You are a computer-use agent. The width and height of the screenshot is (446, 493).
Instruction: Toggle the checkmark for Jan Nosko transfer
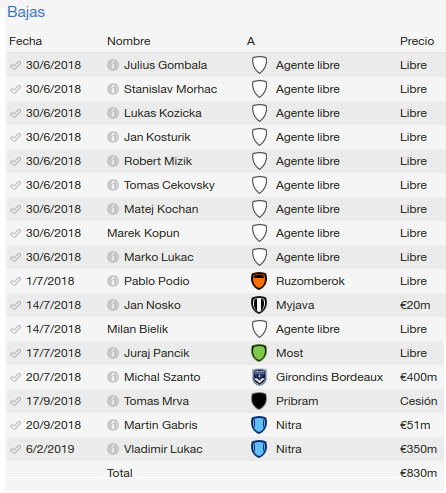pos(15,305)
